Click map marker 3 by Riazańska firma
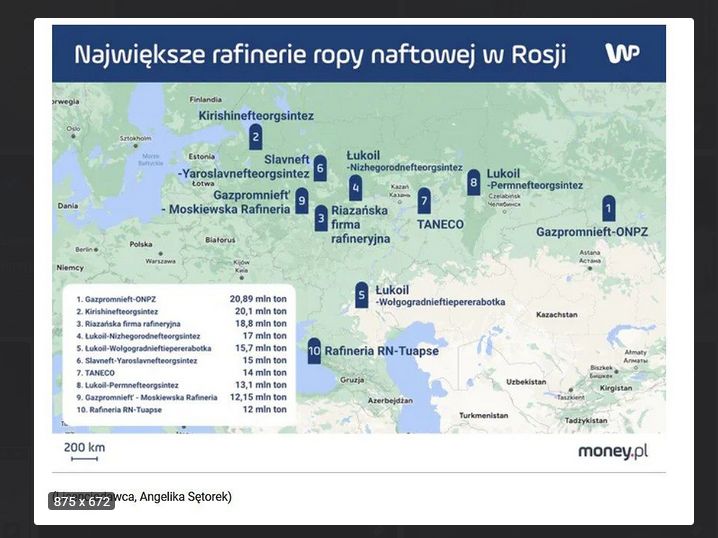The image size is (718, 538). [x=321, y=218]
